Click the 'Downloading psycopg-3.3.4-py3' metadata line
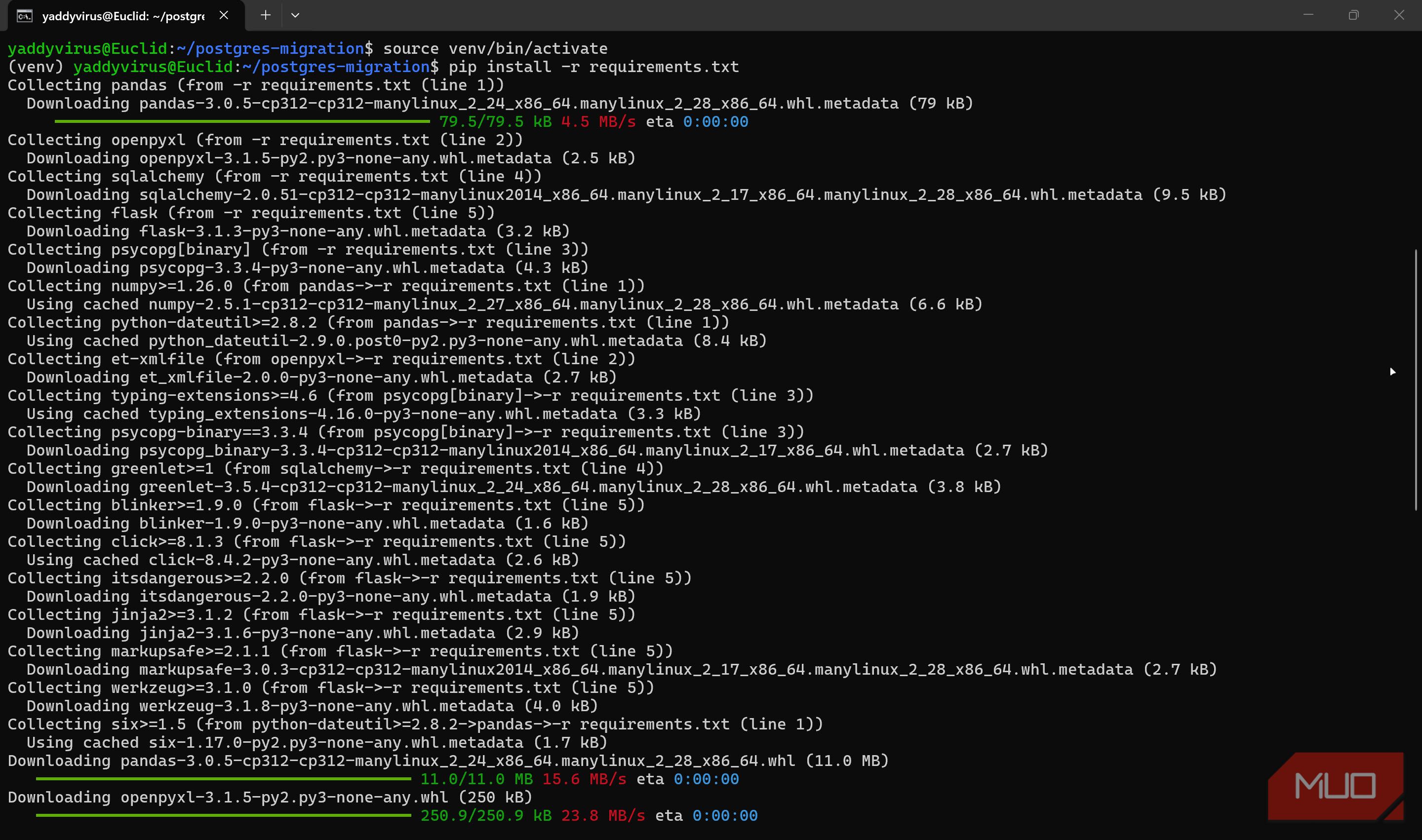The image size is (1422, 840). click(308, 267)
